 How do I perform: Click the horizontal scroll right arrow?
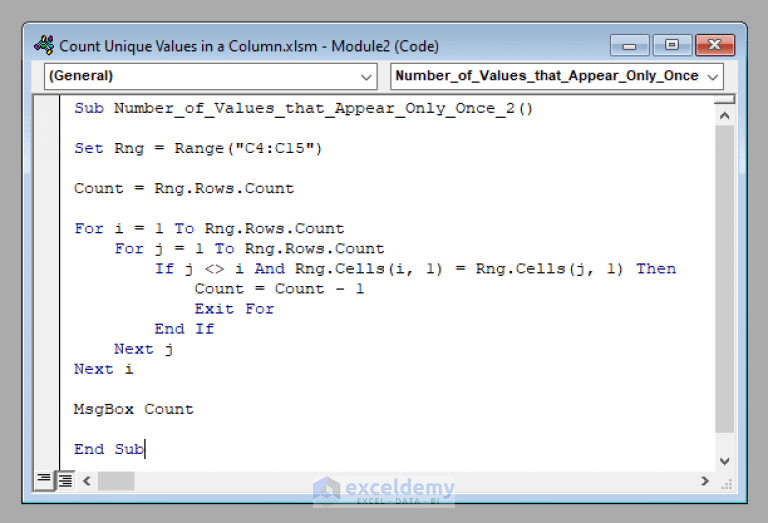click(x=705, y=481)
